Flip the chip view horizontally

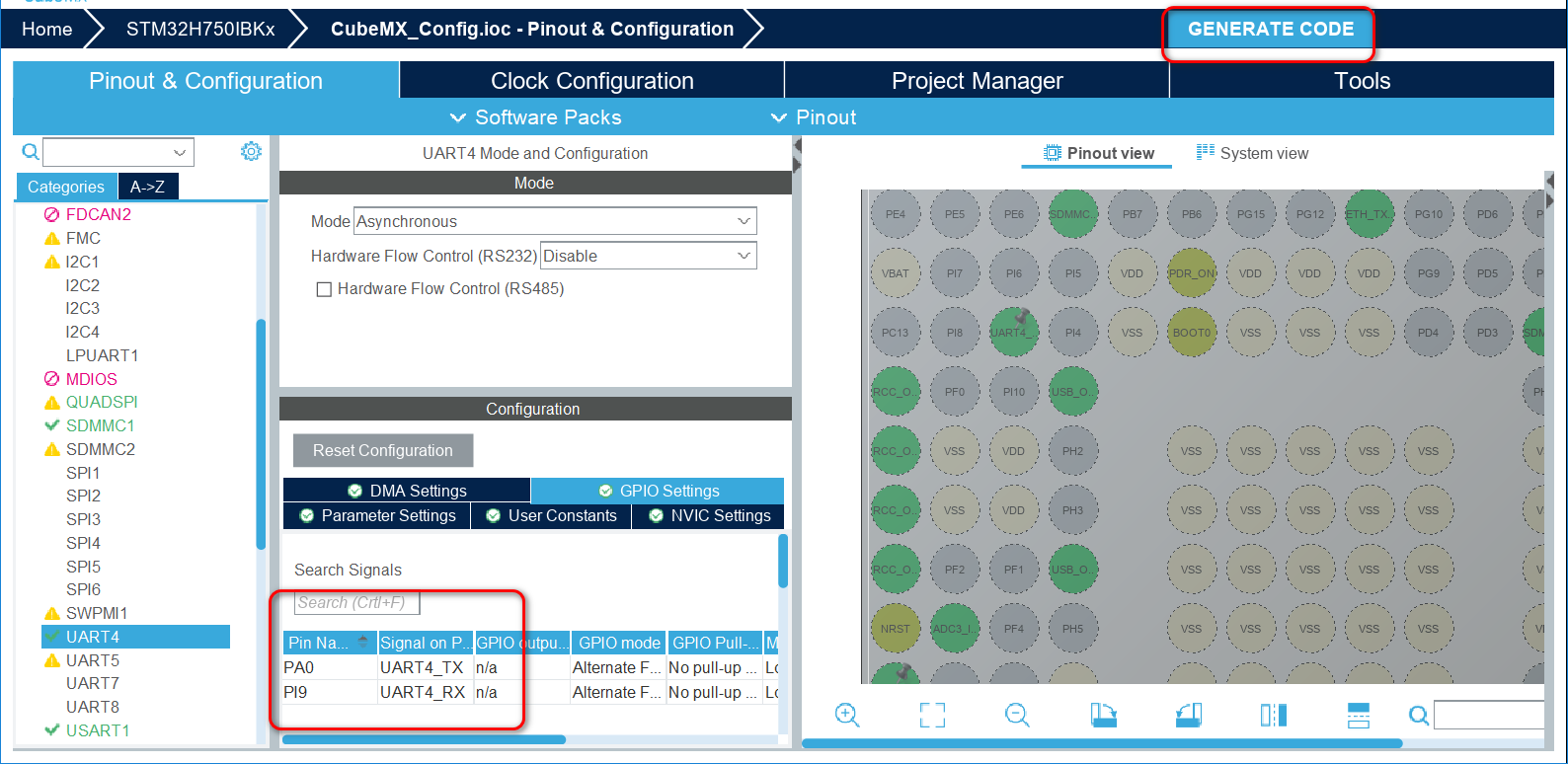tap(1274, 715)
